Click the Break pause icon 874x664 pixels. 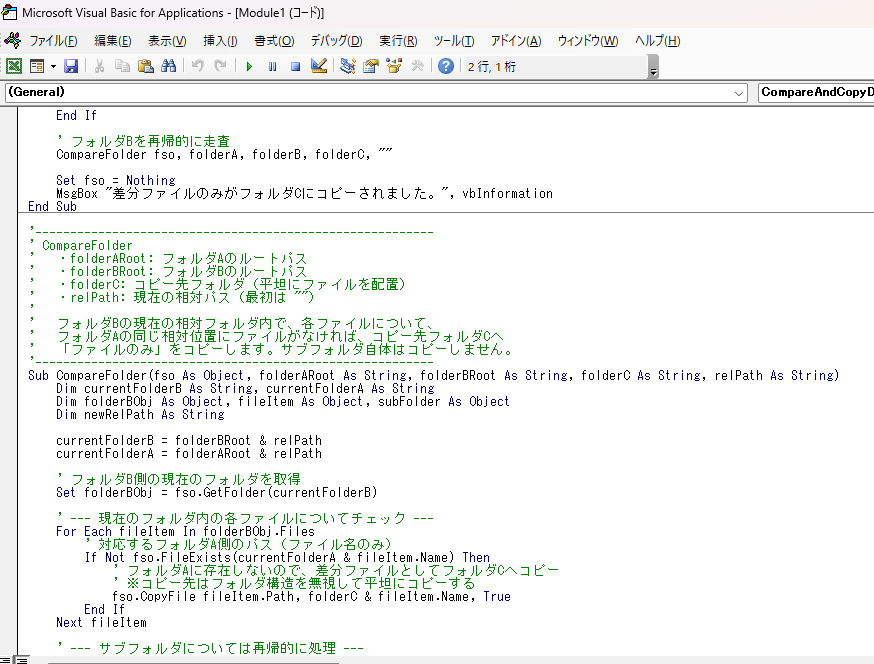[273, 66]
